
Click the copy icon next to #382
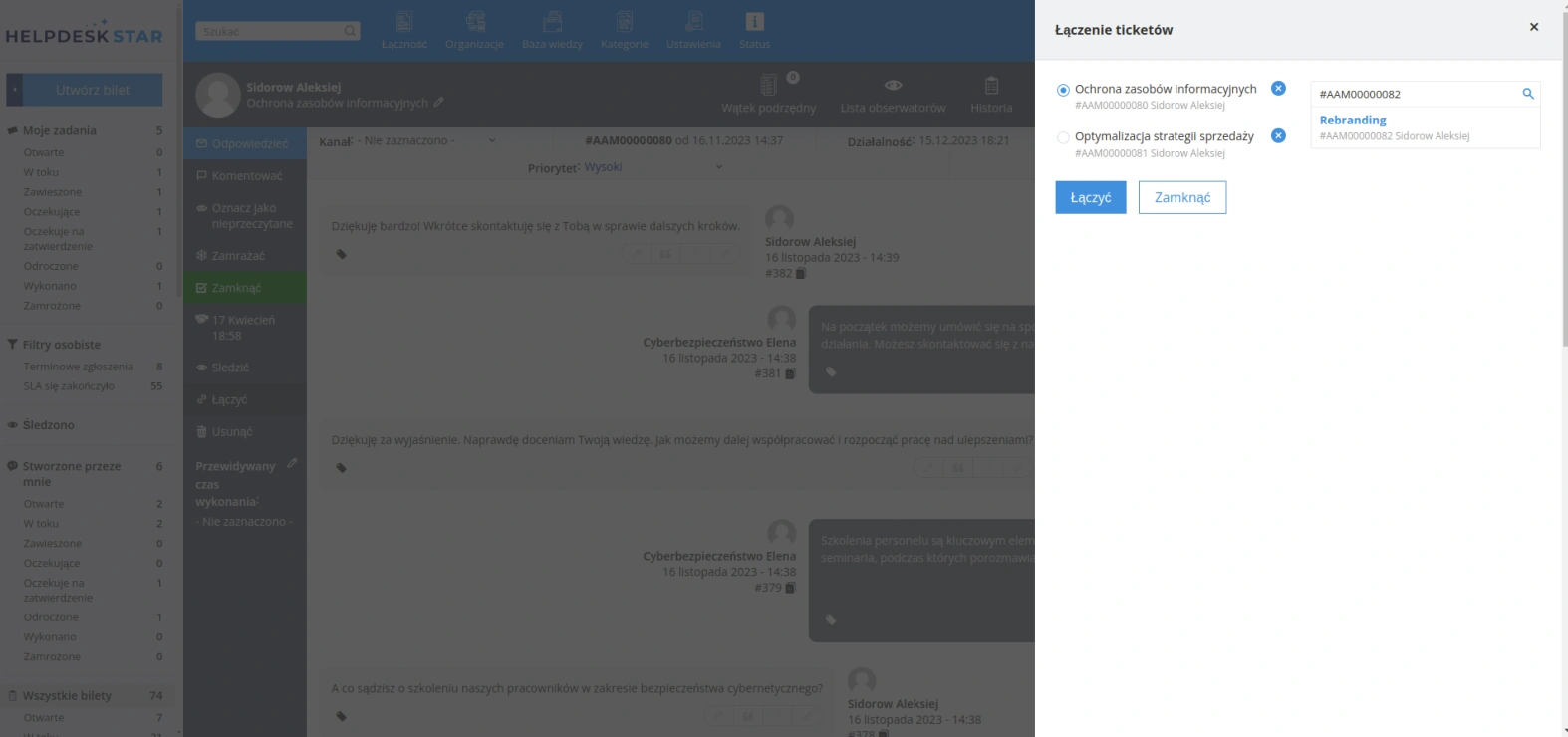tap(801, 273)
